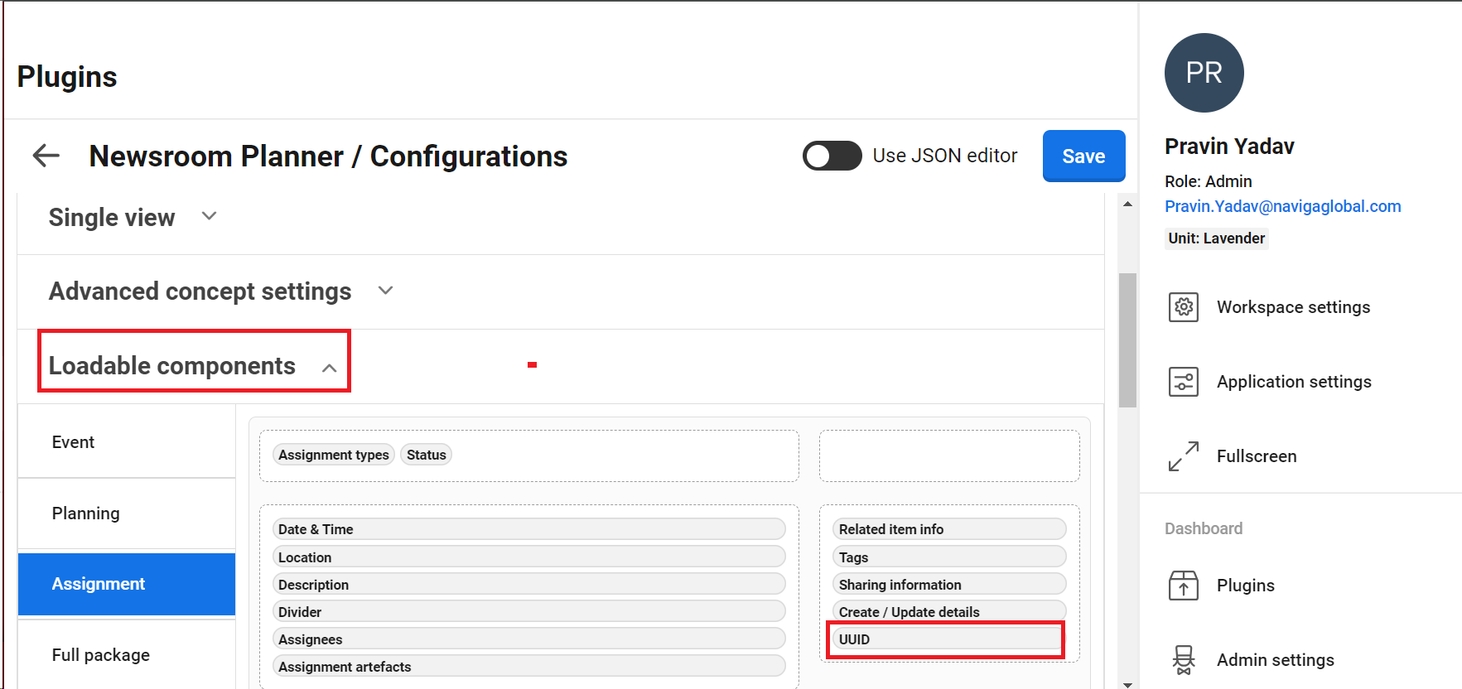Select the Event tab
This screenshot has height=689, width=1462.
coord(126,442)
